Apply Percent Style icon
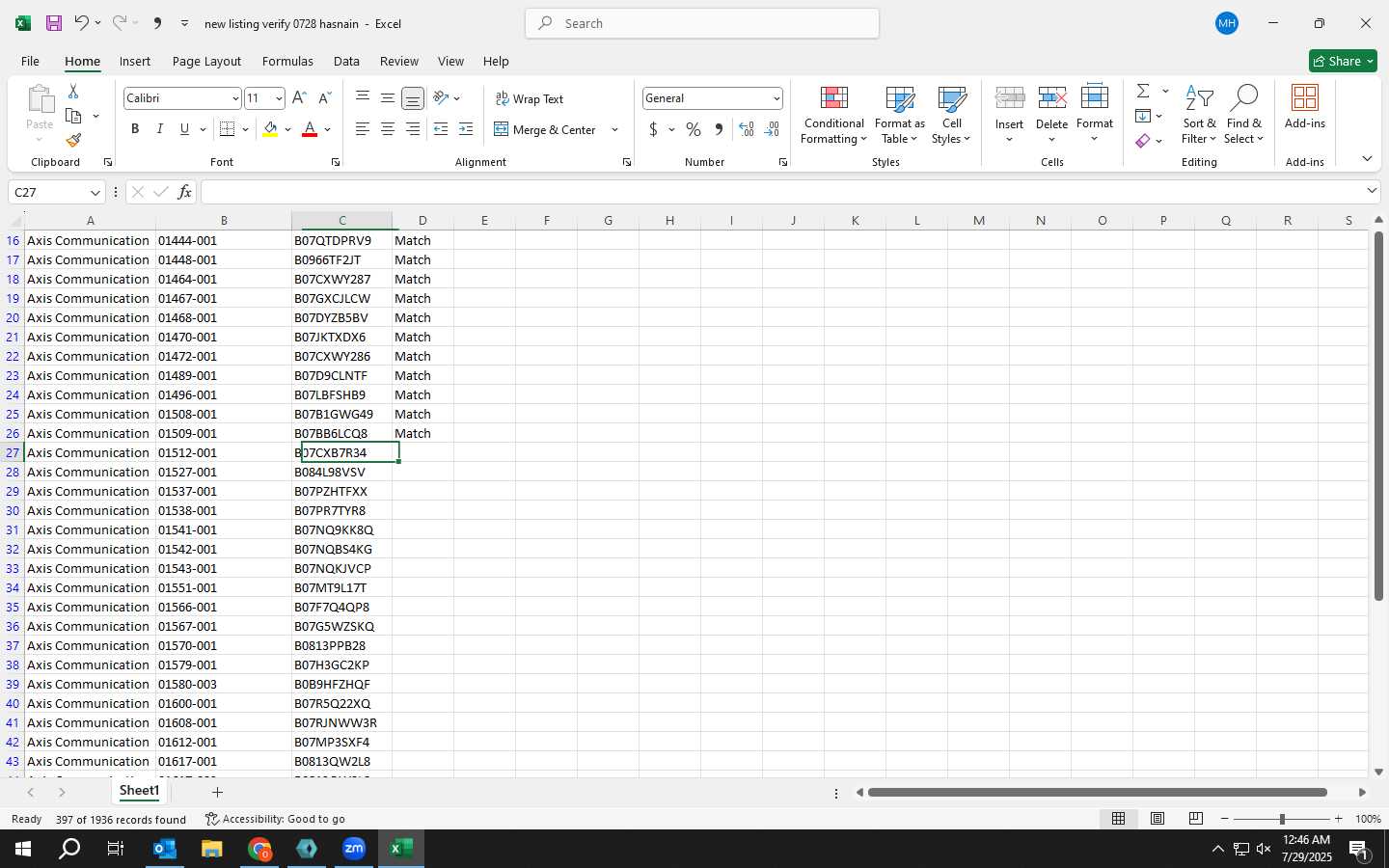 pos(694,129)
